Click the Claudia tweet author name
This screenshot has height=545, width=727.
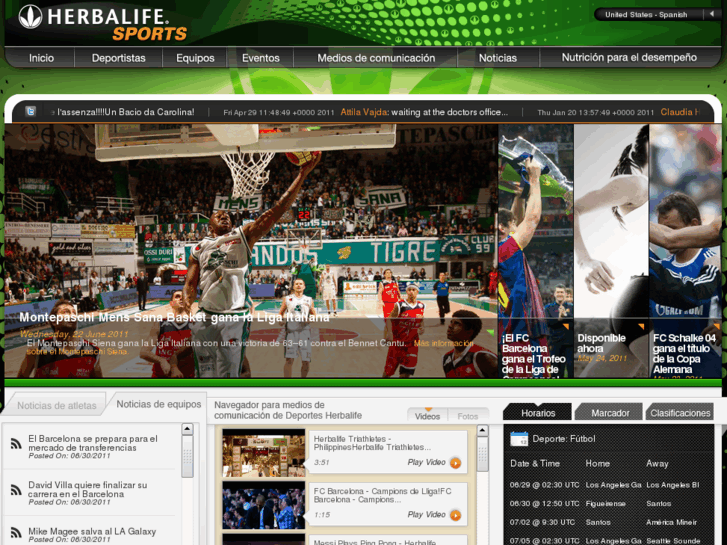click(x=680, y=112)
